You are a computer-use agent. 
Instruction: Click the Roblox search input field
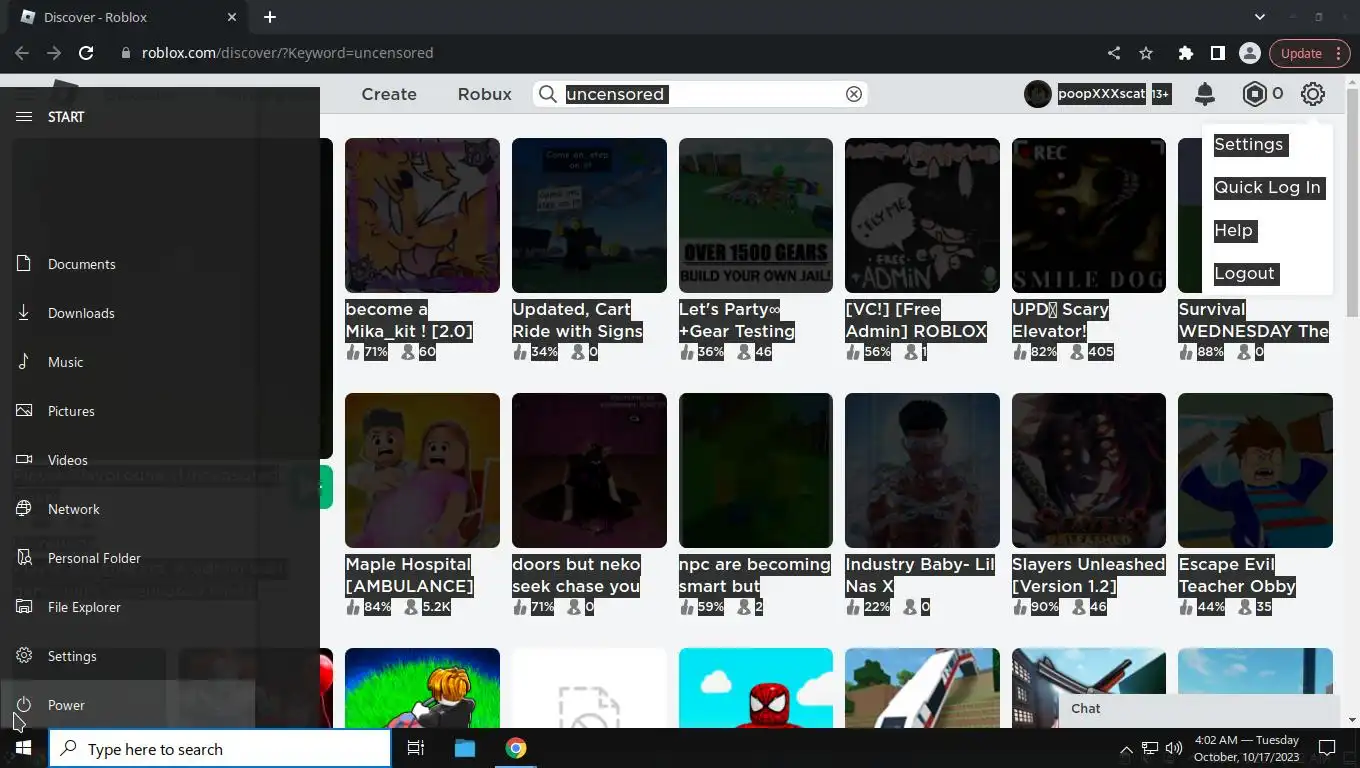click(700, 94)
